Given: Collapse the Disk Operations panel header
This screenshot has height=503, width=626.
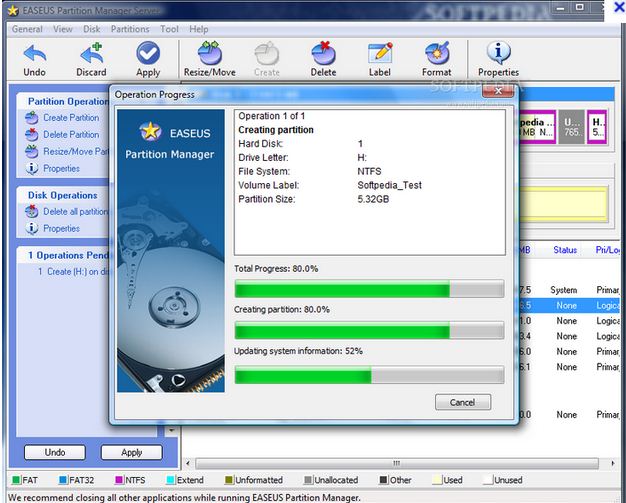Looking at the screenshot, I should tap(63, 195).
